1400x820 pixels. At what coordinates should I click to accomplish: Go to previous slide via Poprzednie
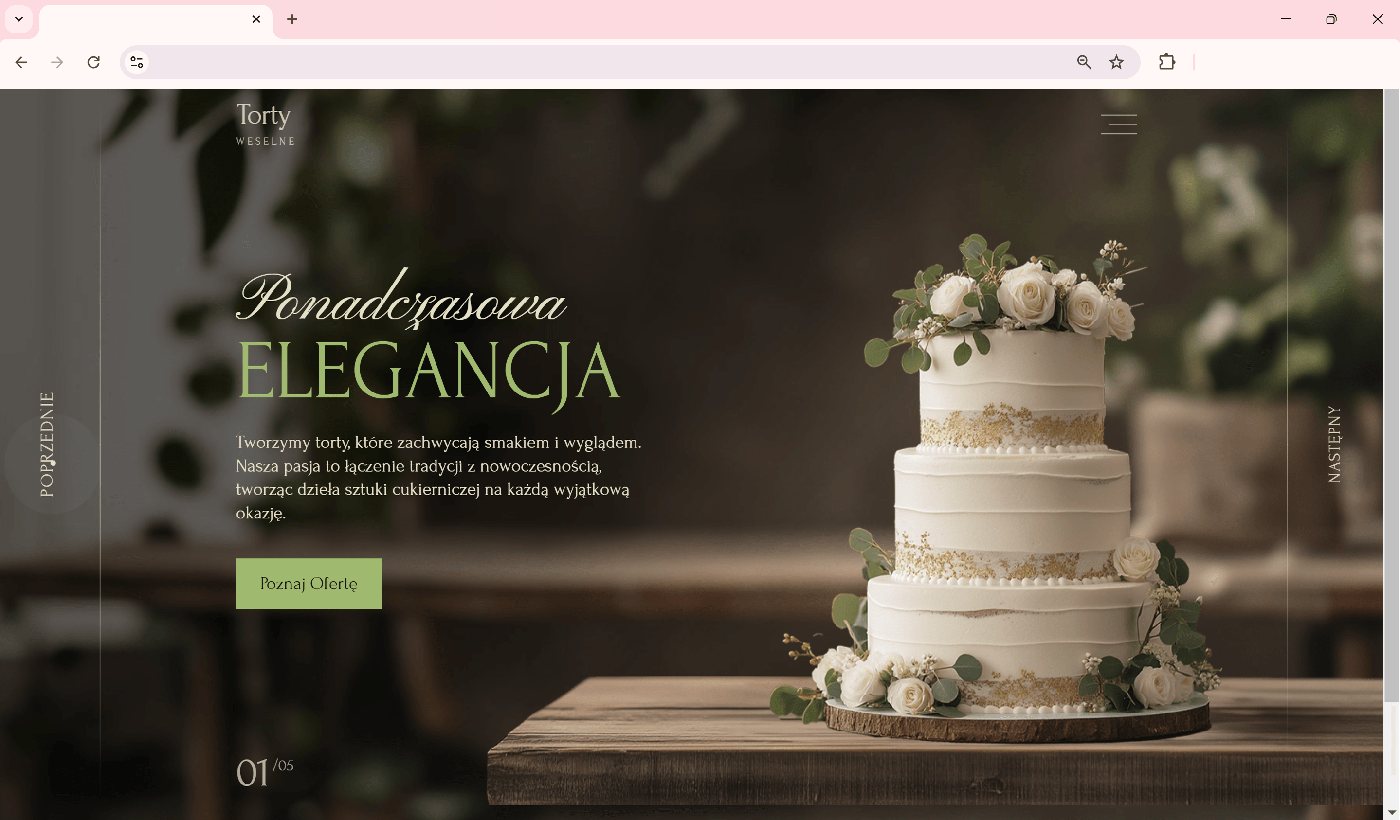[x=47, y=444]
